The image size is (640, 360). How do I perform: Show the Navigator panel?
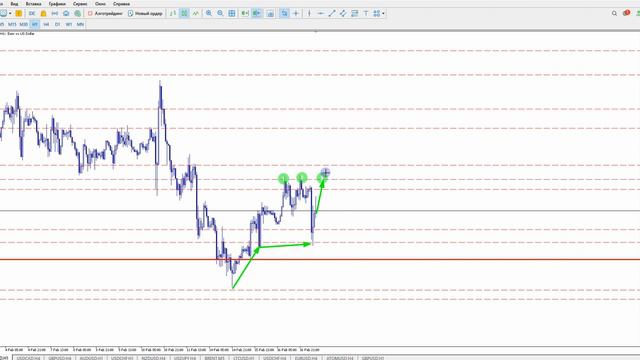coord(55,13)
